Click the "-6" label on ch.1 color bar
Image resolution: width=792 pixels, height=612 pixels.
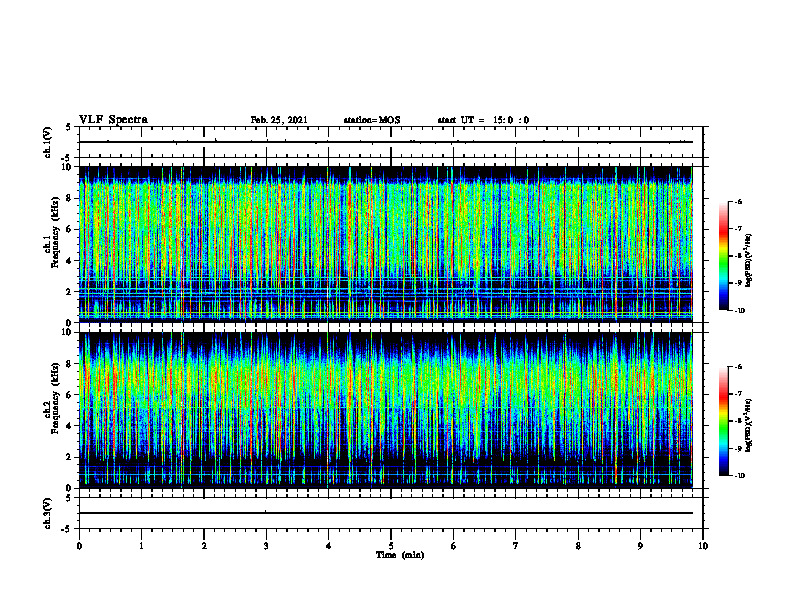(738, 201)
